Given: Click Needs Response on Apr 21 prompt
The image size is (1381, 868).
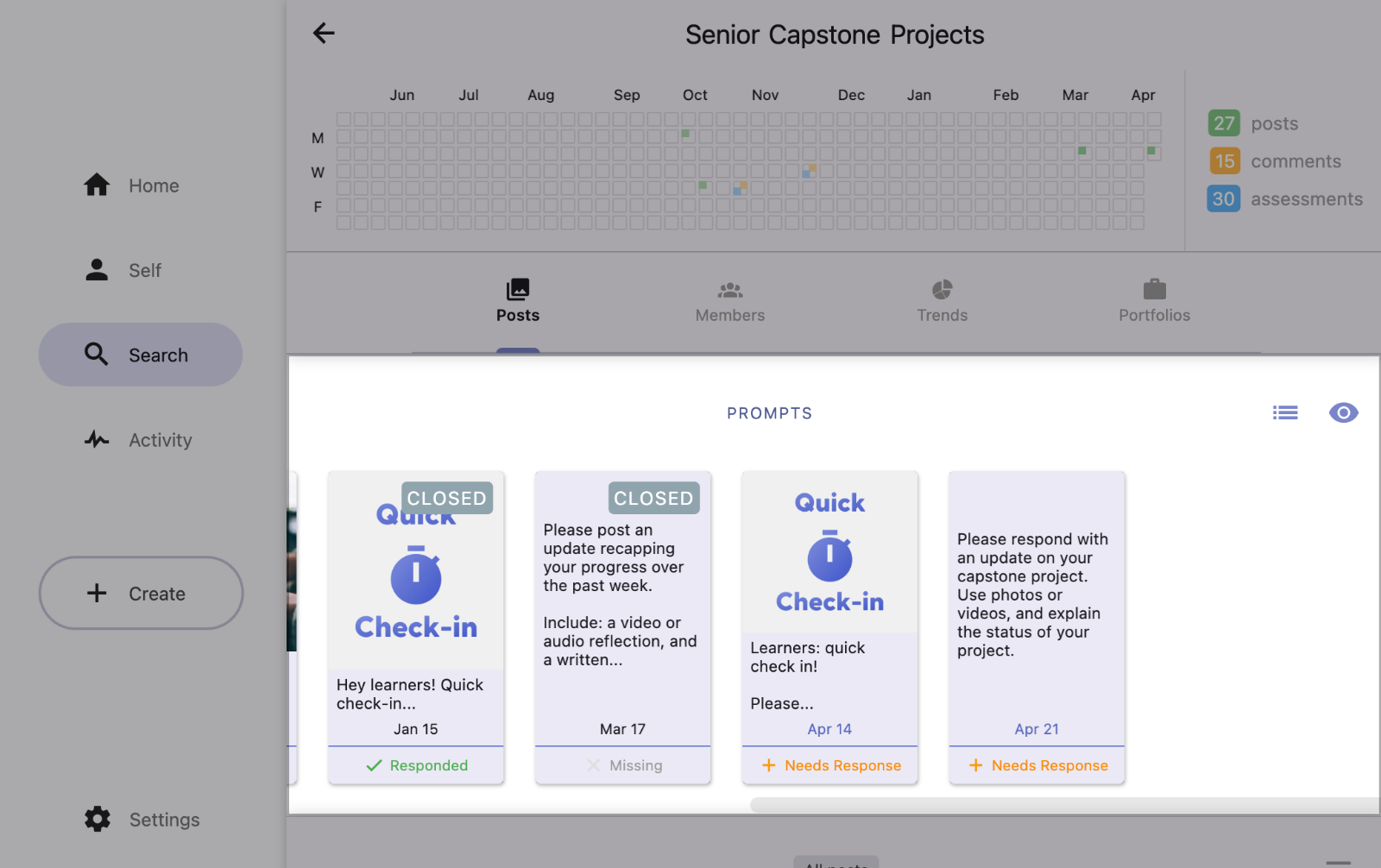Looking at the screenshot, I should 1037,765.
